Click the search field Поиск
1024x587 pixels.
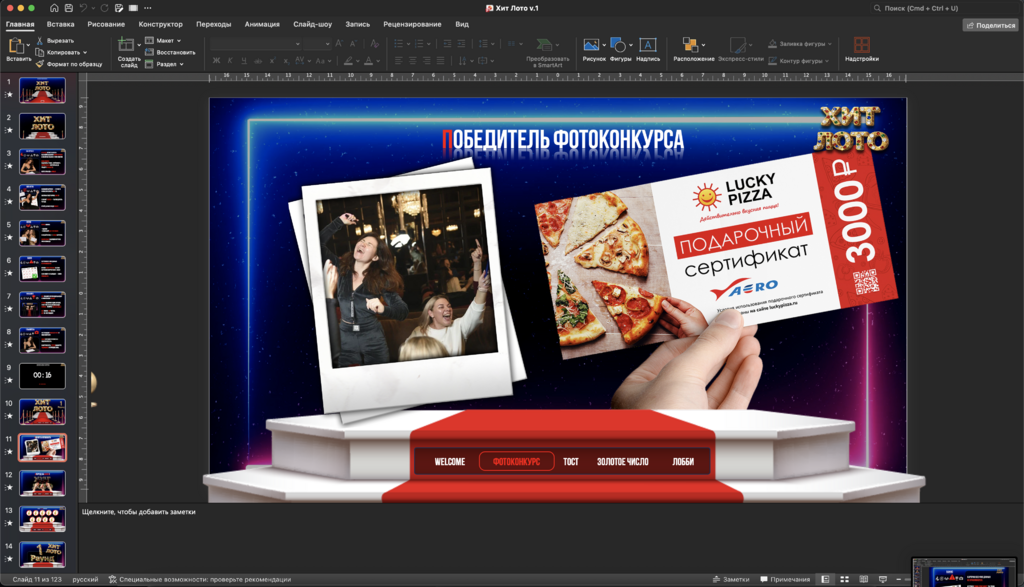(921, 8)
